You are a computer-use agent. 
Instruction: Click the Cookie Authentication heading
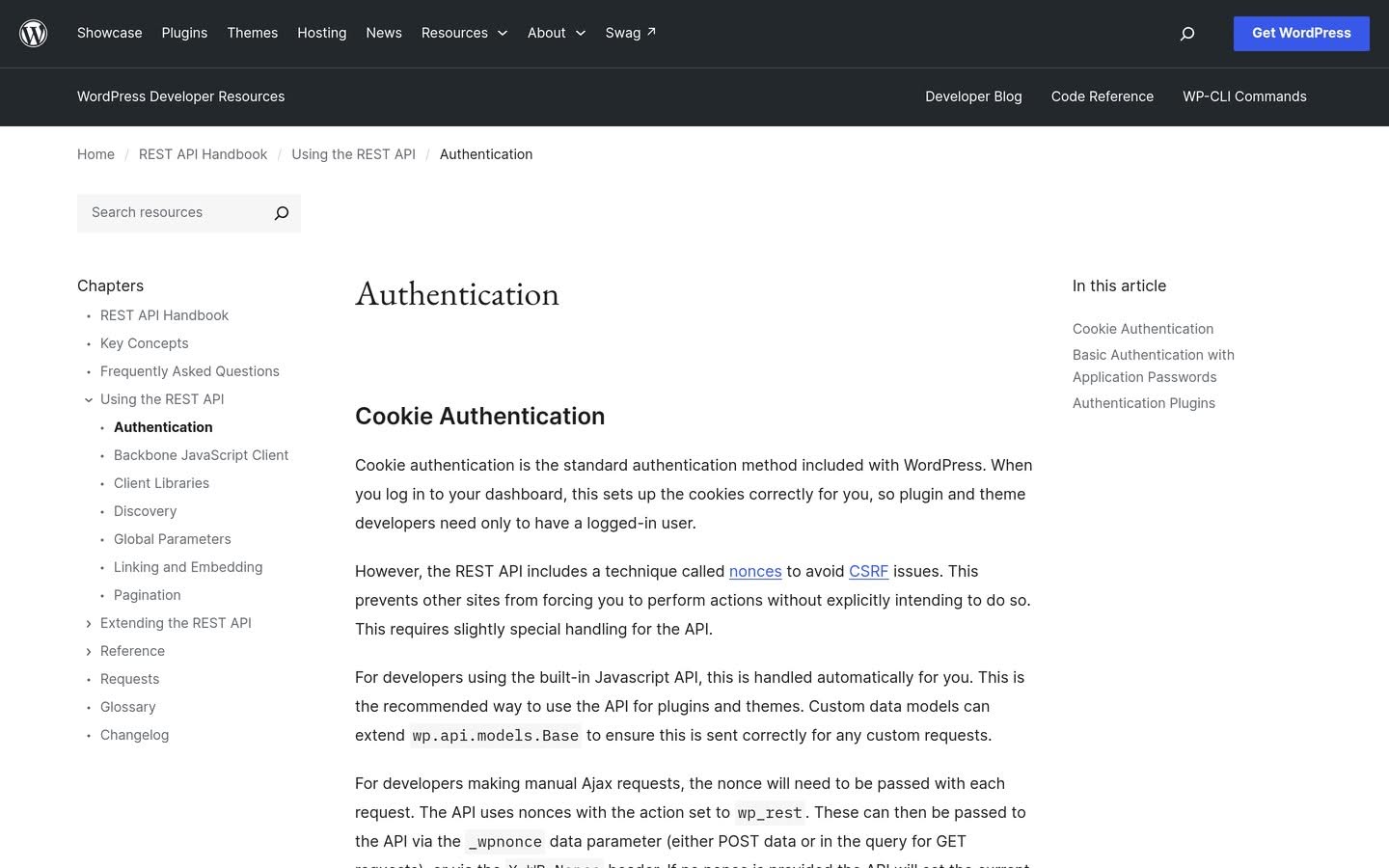coord(480,416)
